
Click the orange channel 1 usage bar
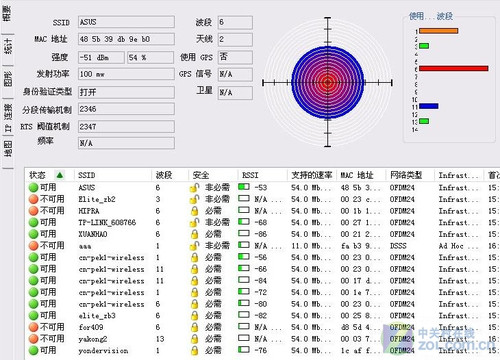(438, 31)
